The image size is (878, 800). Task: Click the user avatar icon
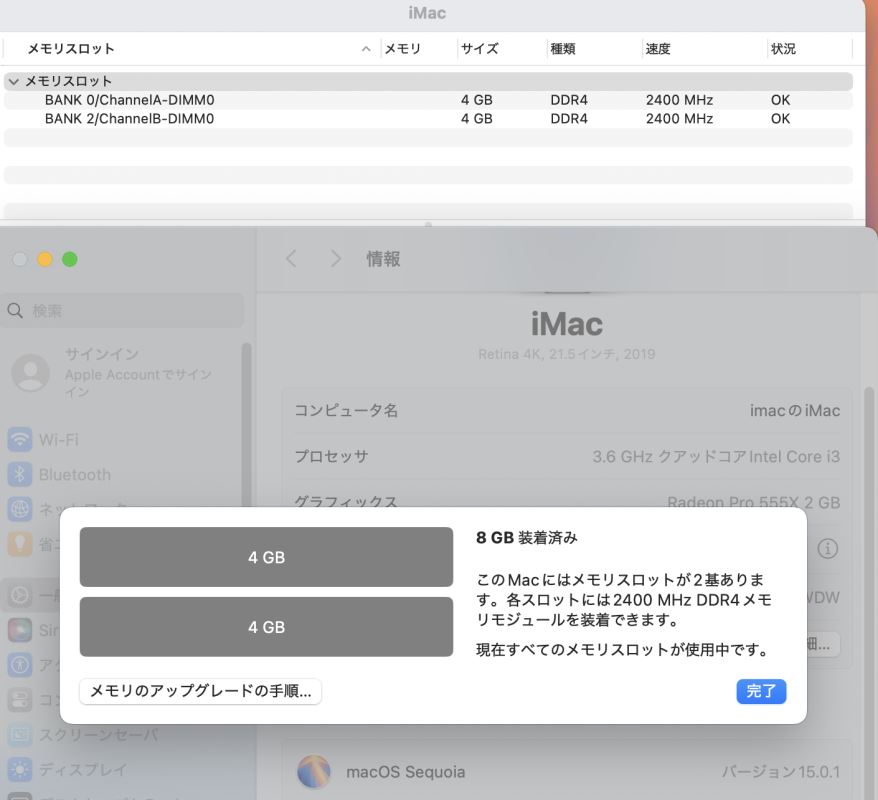pyautogui.click(x=30, y=372)
